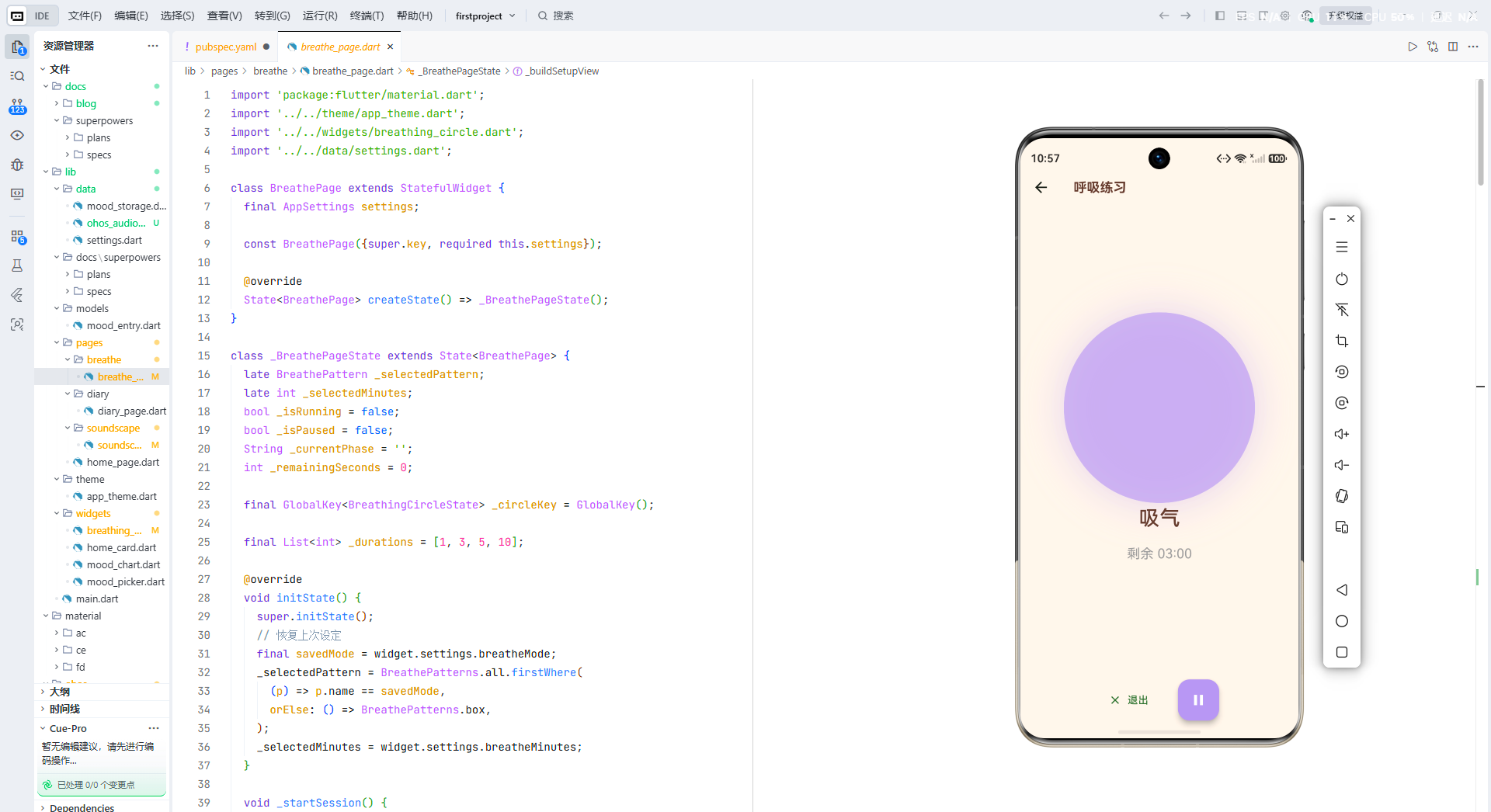Open the 编辑(E) menu
Screen dimensions: 1491x812
(131, 16)
